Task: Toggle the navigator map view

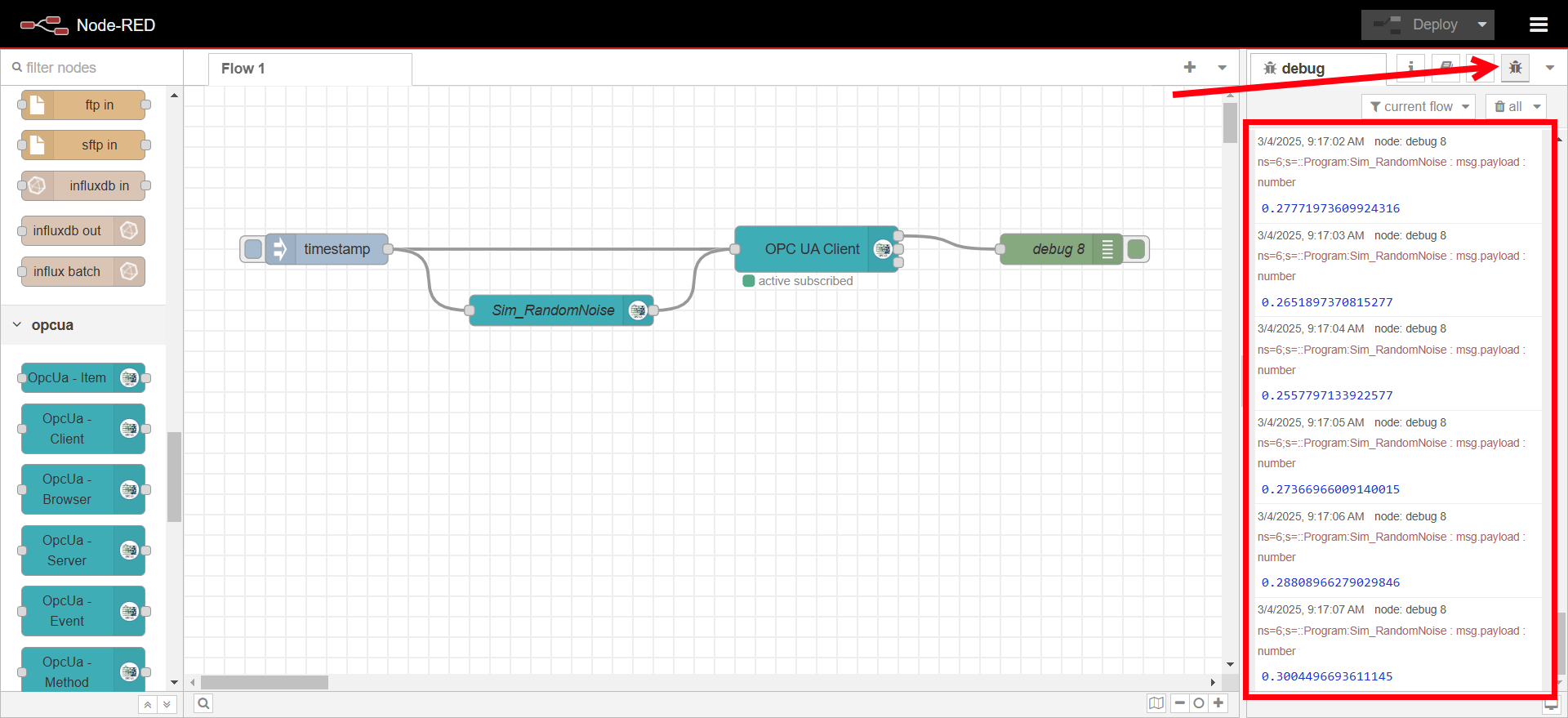Action: (x=1156, y=703)
